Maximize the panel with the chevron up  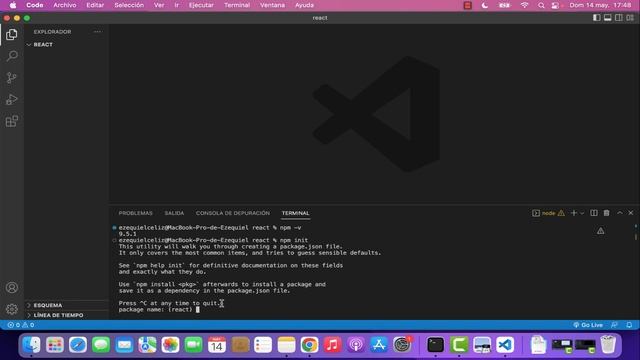pyautogui.click(x=620, y=213)
